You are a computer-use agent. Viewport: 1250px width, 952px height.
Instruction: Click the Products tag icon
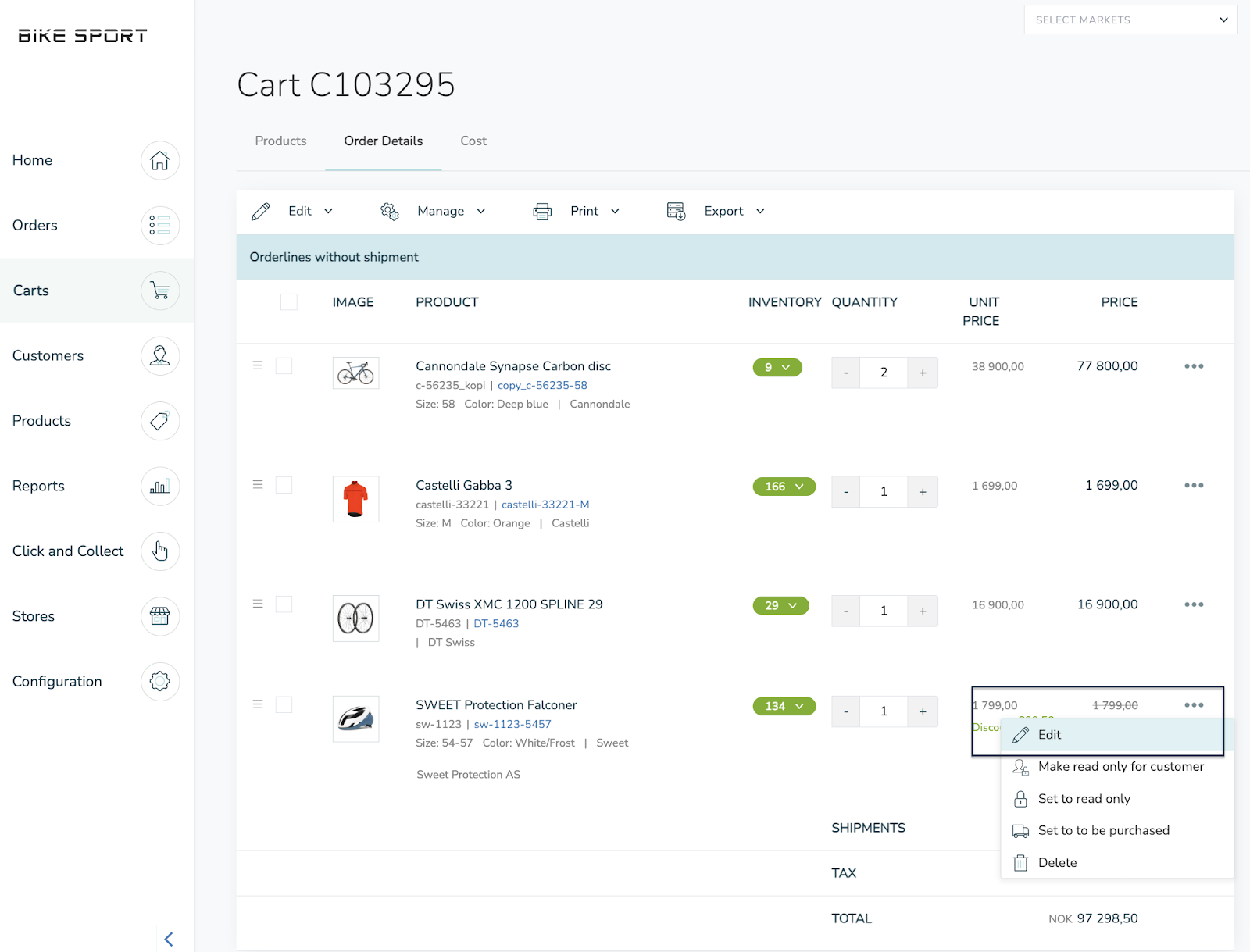(x=160, y=421)
